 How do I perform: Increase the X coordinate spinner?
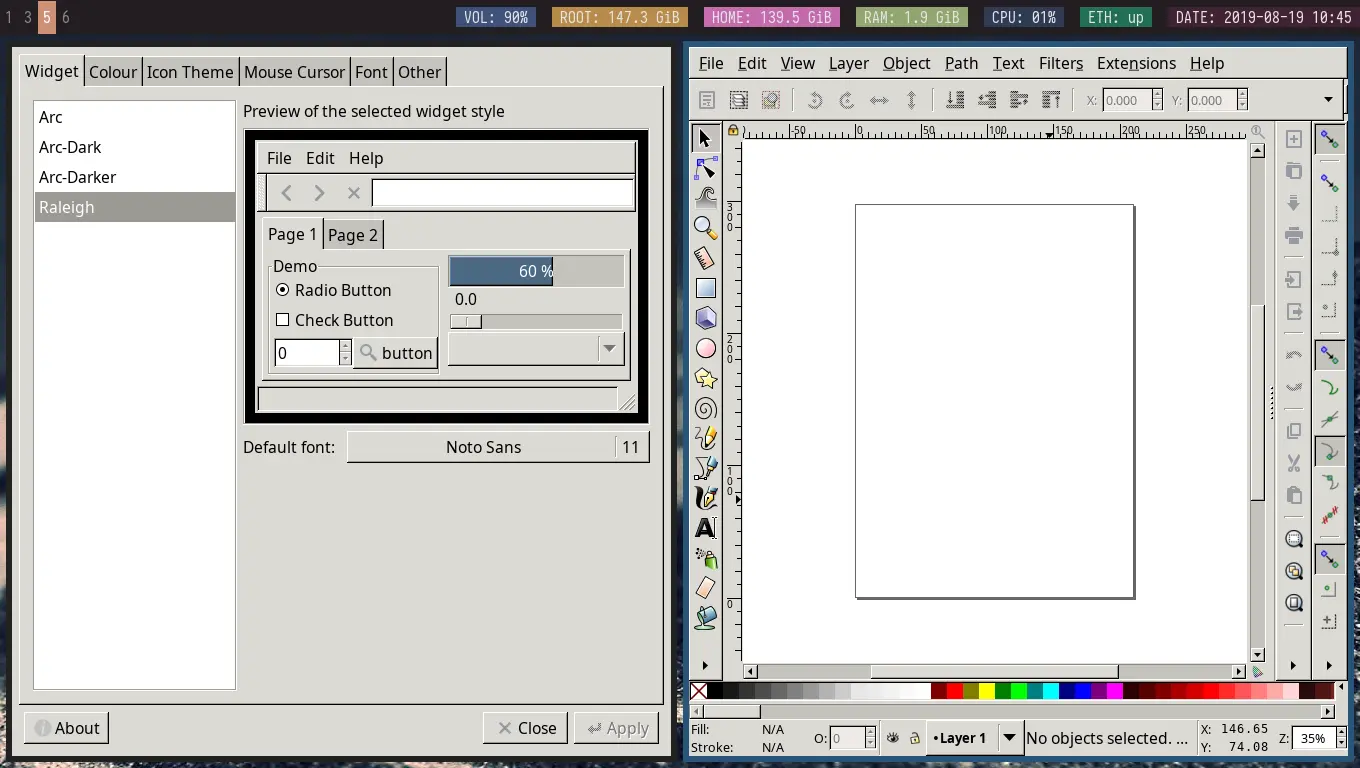point(1158,95)
